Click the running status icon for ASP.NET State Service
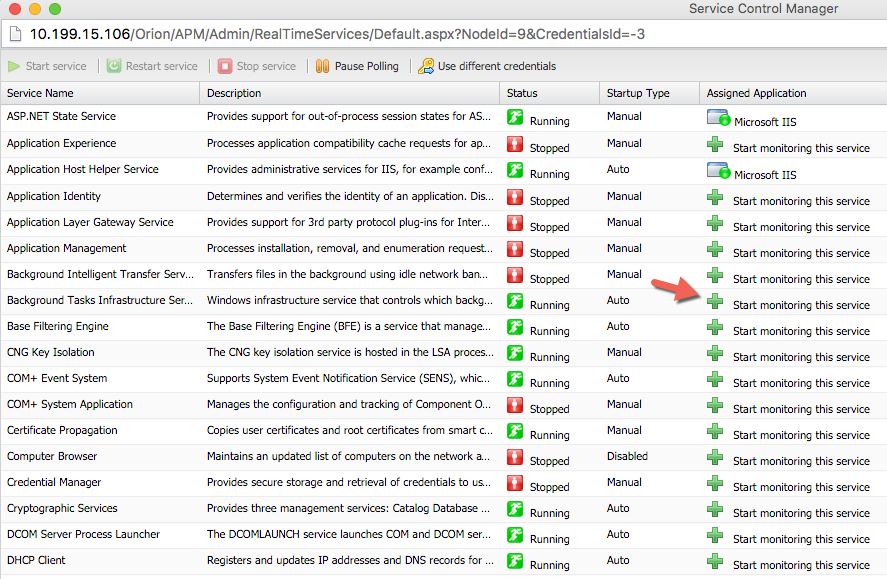This screenshot has width=887, height=579. click(x=515, y=117)
